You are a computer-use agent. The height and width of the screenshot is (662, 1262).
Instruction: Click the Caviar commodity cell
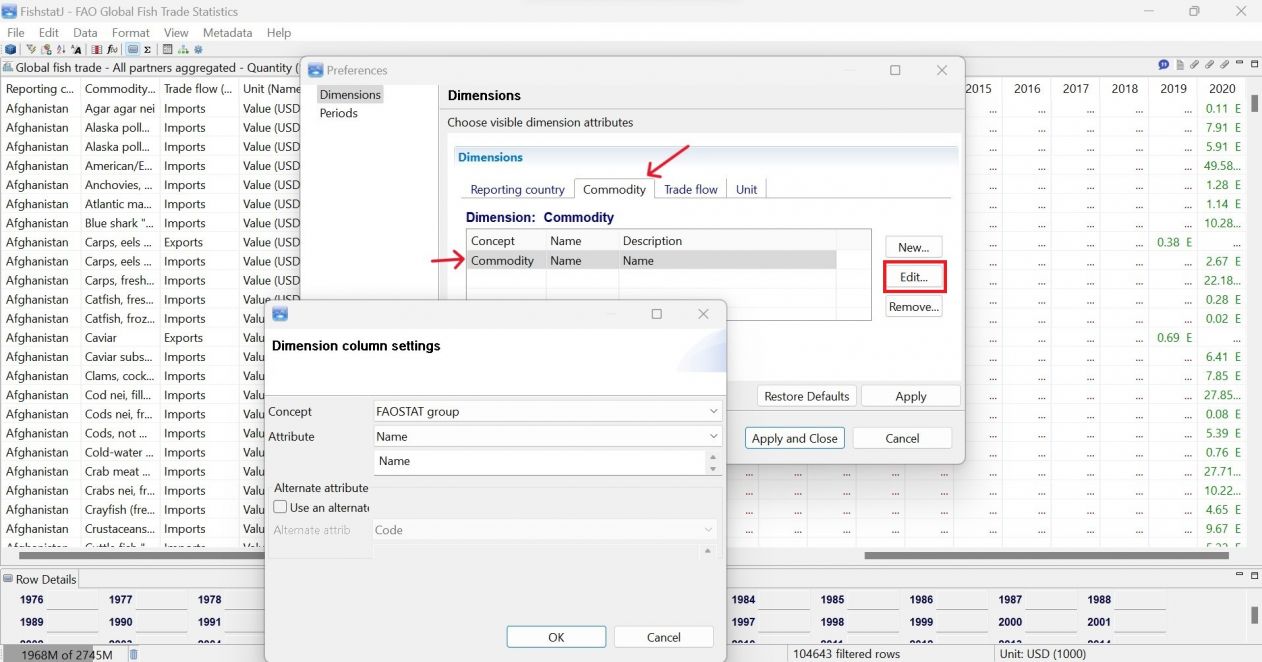coord(120,338)
